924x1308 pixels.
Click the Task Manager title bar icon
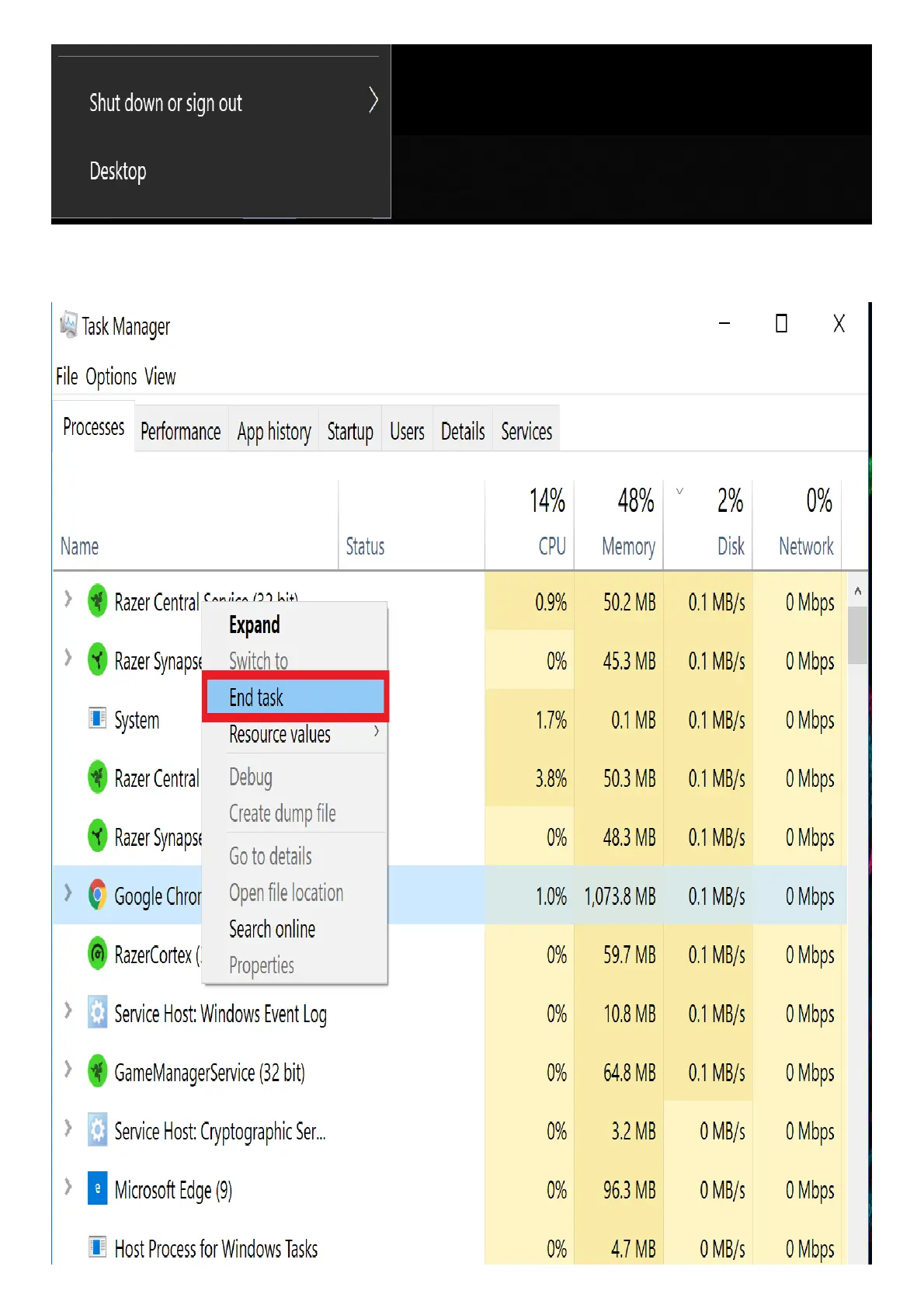(68, 325)
